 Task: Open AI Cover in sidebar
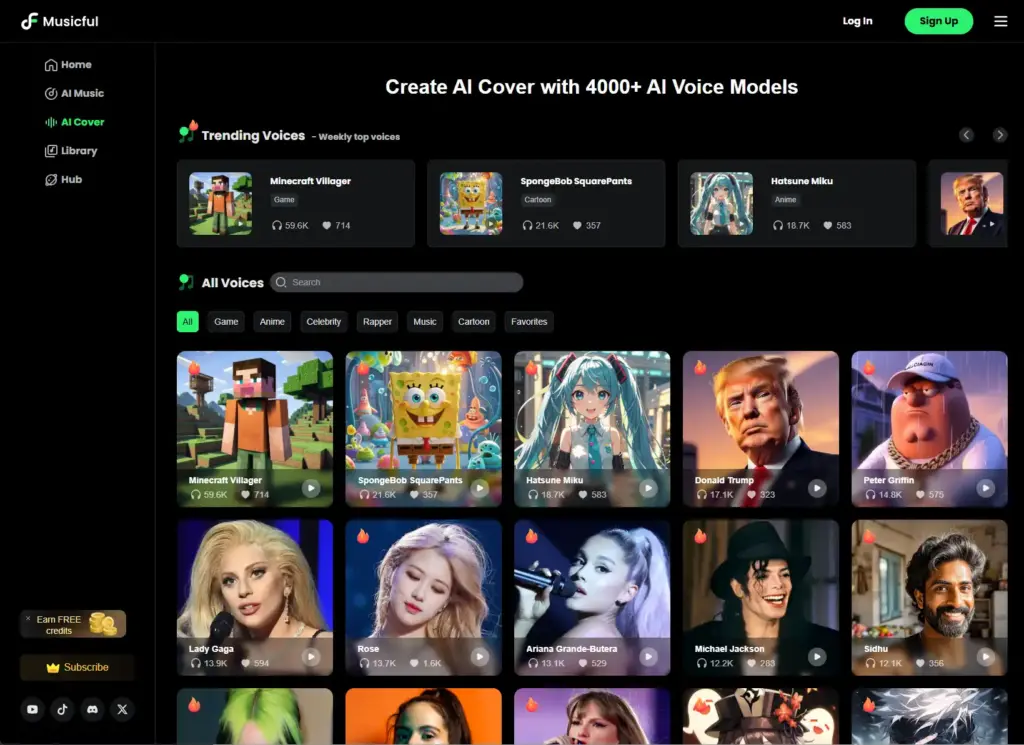click(x=74, y=122)
